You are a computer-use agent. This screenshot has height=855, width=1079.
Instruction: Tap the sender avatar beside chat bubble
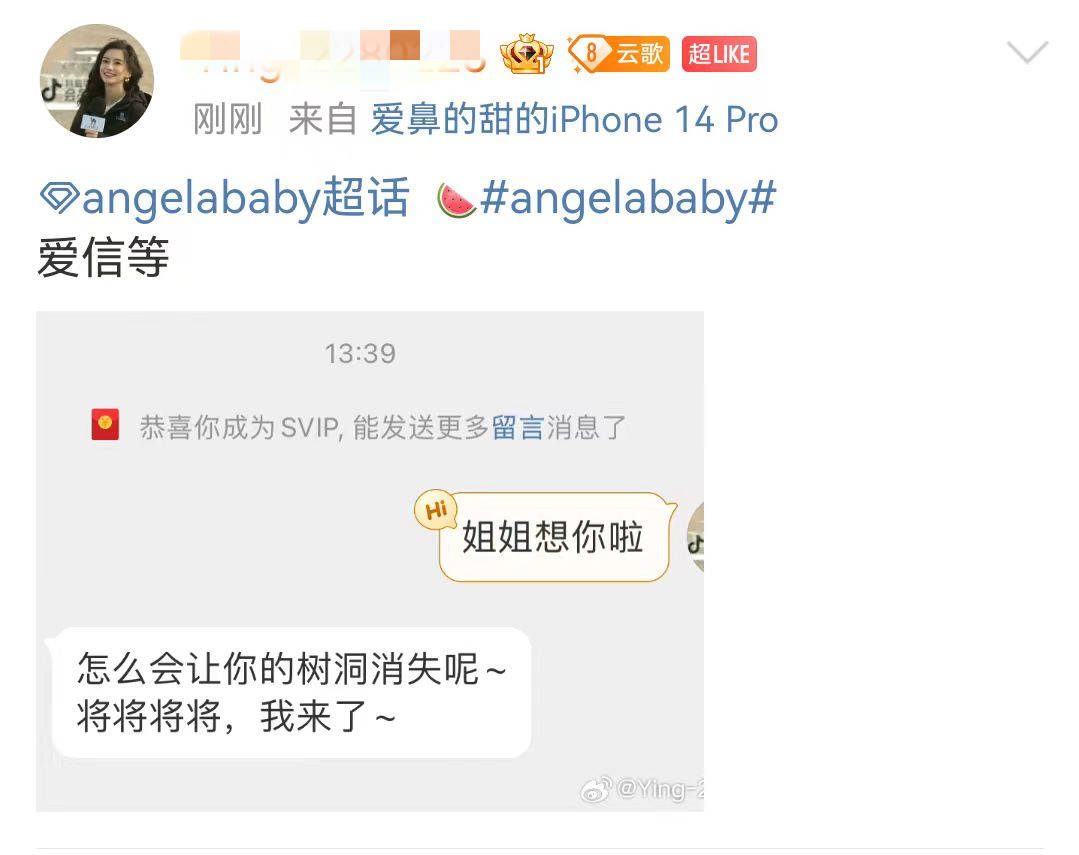point(695,537)
